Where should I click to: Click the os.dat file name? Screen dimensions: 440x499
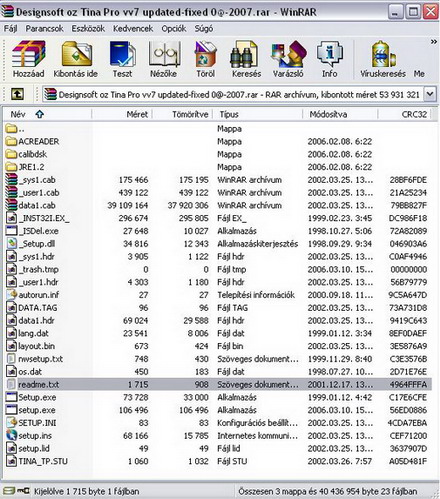[x=30, y=372]
